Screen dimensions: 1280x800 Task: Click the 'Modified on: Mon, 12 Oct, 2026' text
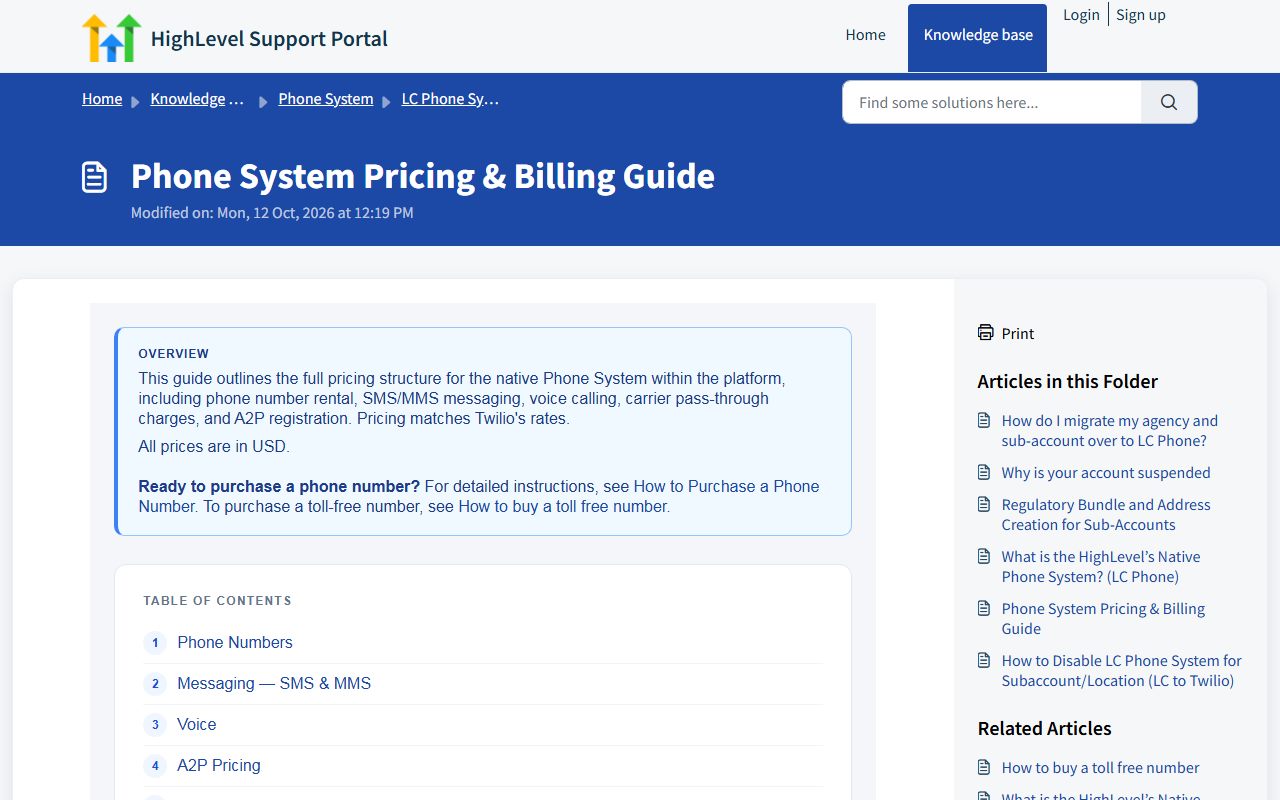pos(272,212)
